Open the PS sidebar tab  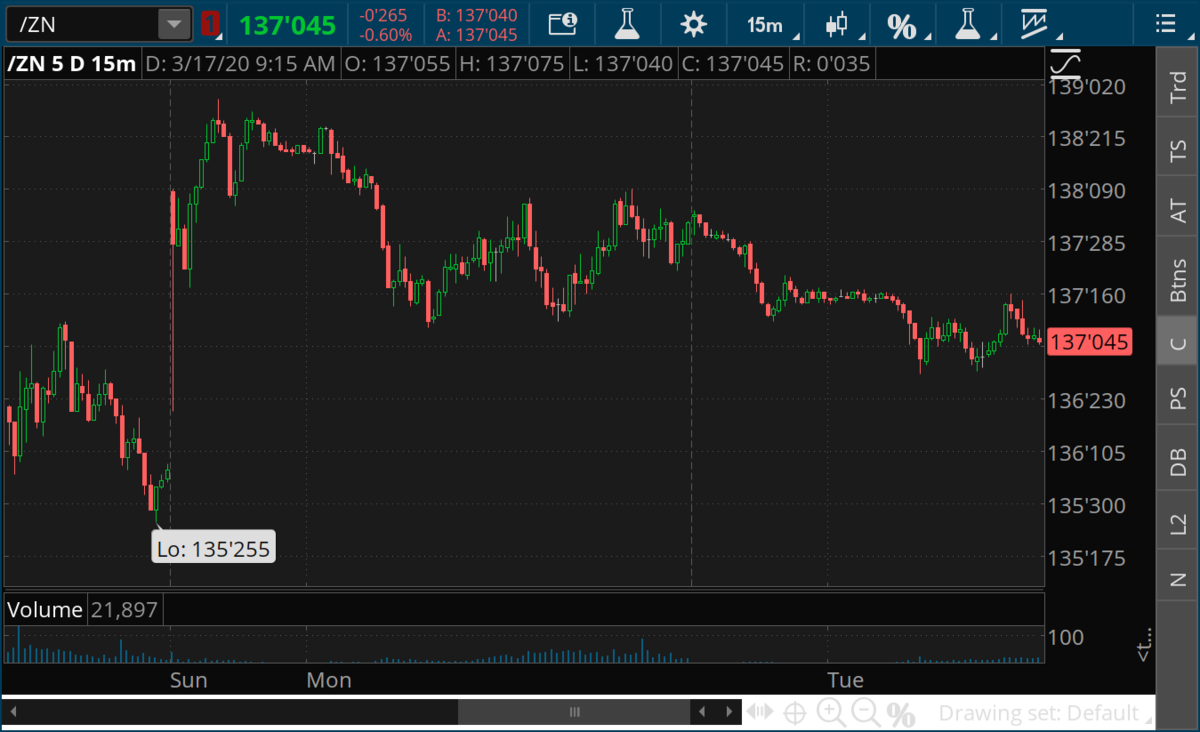1178,399
